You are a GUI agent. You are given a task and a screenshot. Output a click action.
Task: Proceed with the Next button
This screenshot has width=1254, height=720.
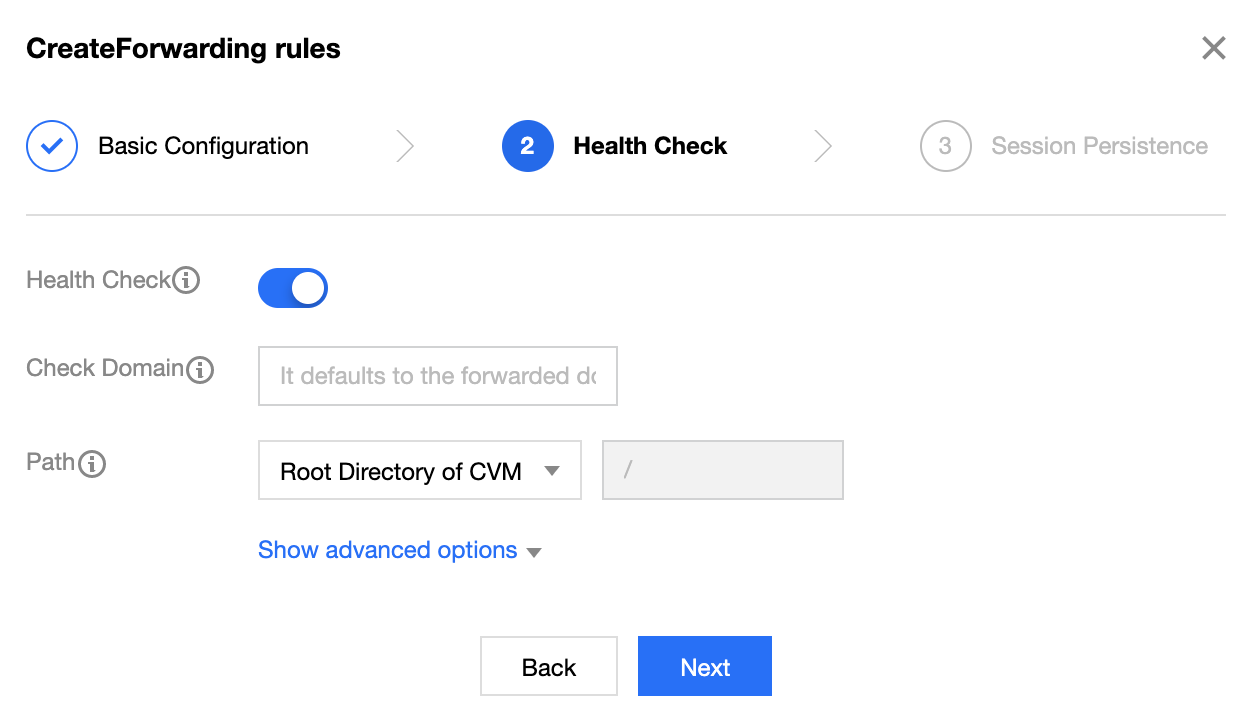coord(704,666)
